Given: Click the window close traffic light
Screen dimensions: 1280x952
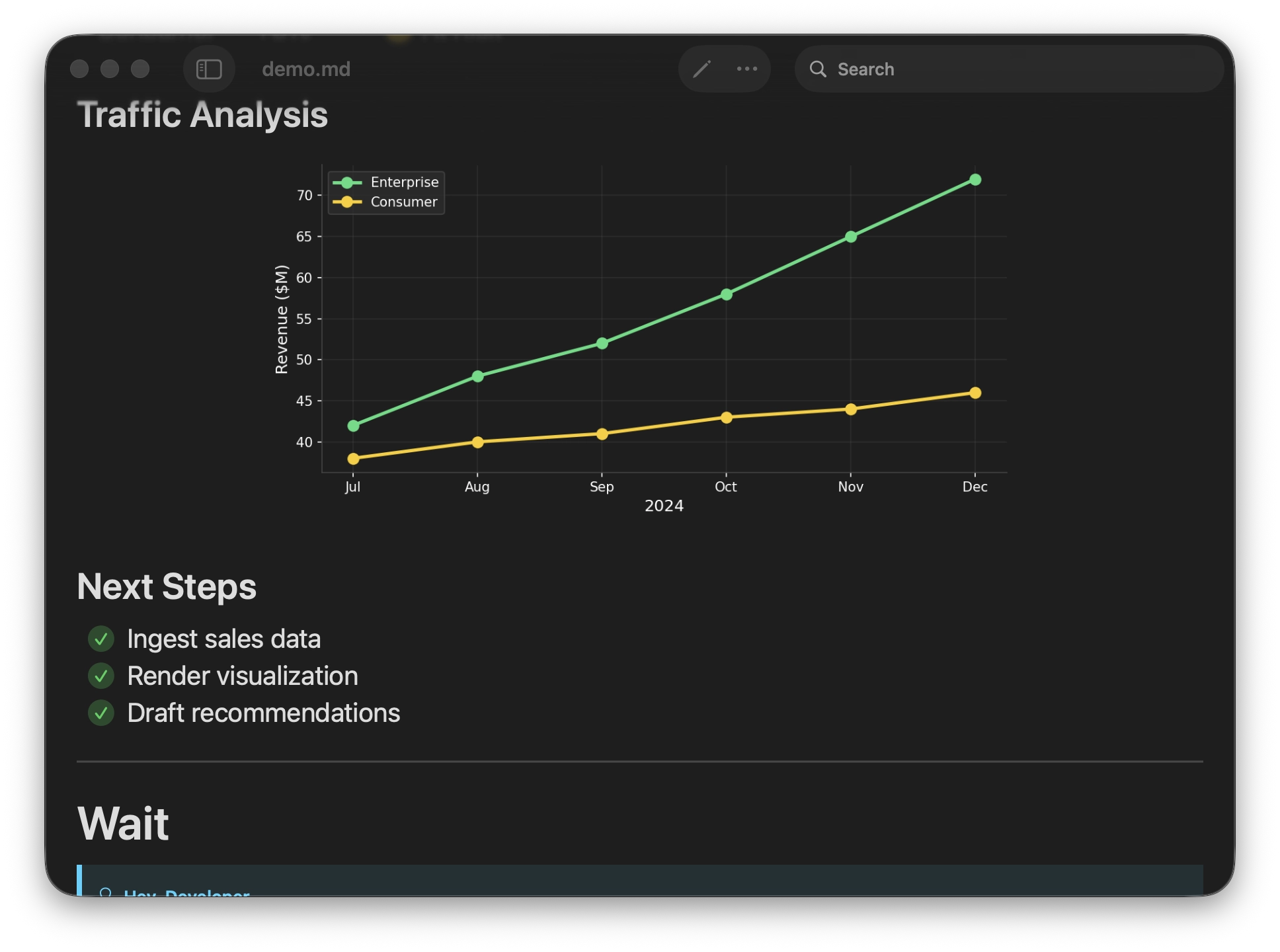Looking at the screenshot, I should click(79, 69).
